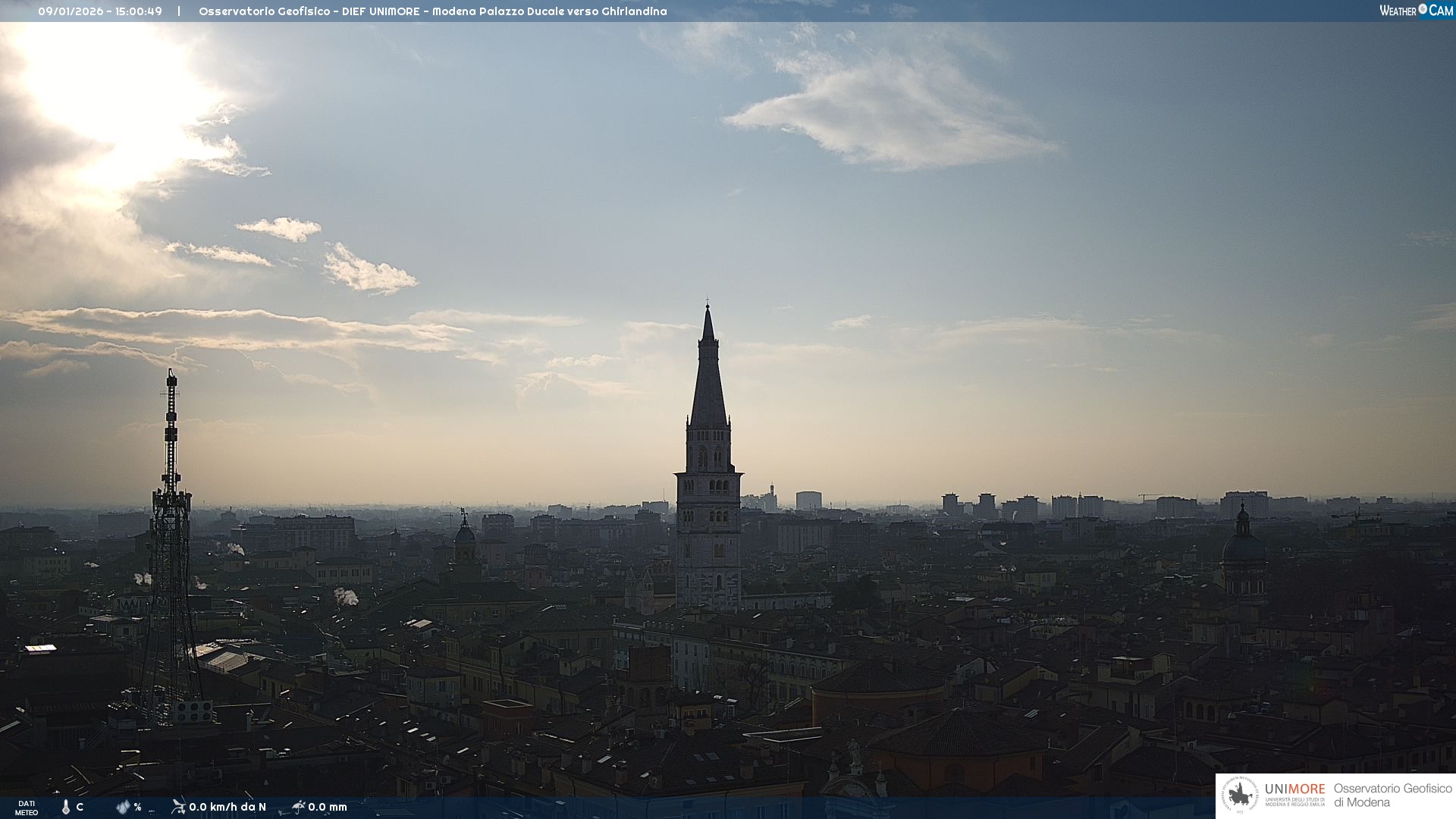Click the C temperature unit label

point(80,807)
